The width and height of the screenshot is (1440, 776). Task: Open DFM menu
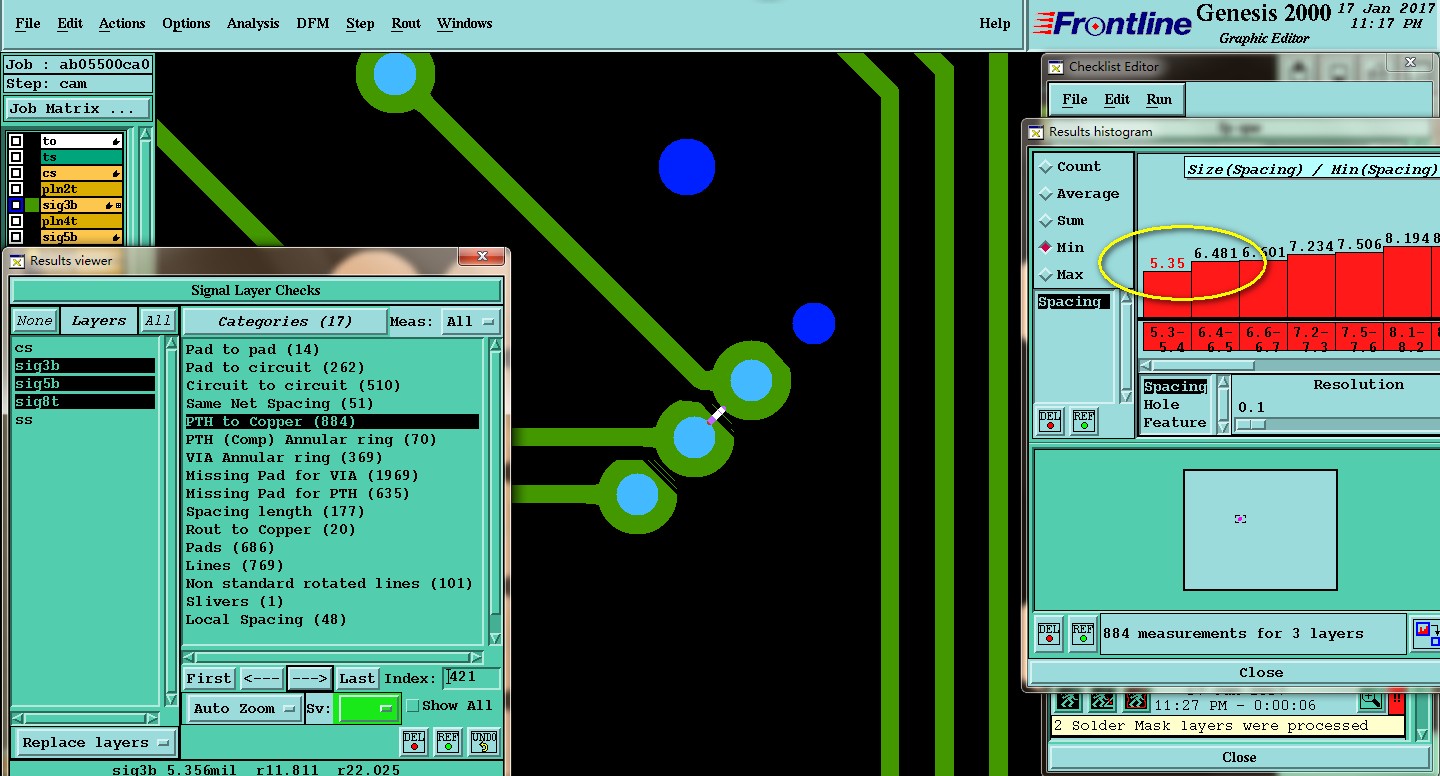point(313,23)
